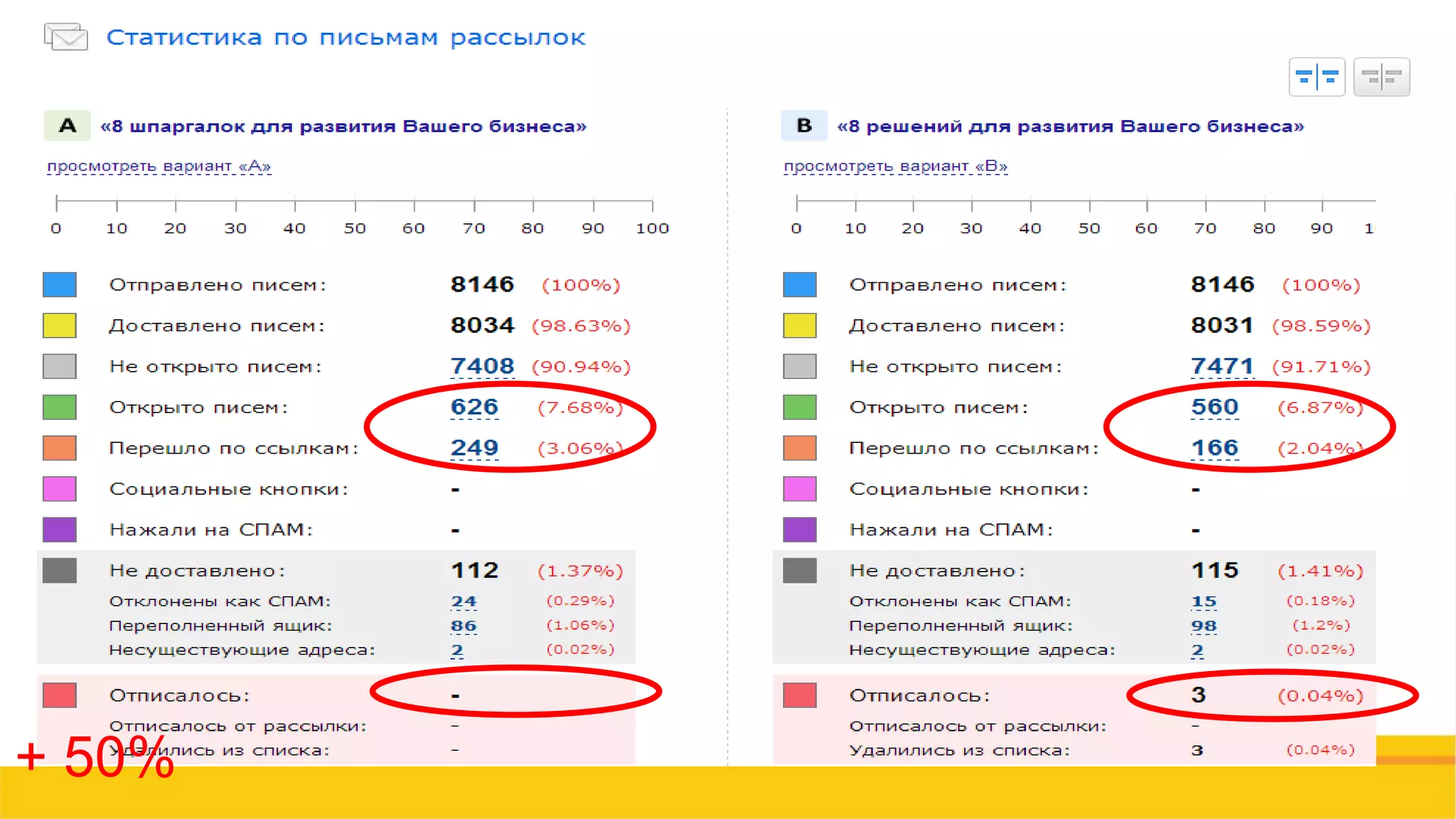1456x819 pixels.
Task: Switch to the blue split comparison view button
Action: pos(1317,77)
